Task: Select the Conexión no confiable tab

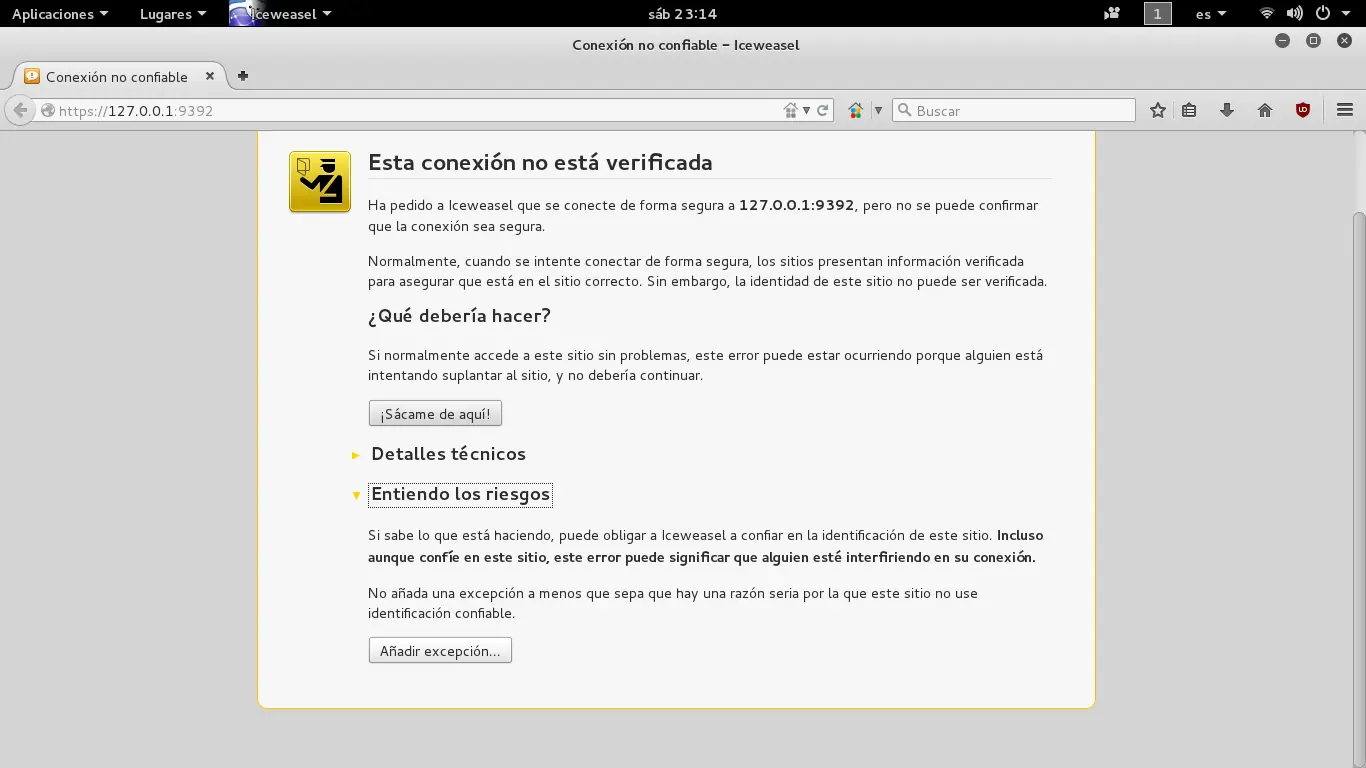Action: pyautogui.click(x=120, y=77)
